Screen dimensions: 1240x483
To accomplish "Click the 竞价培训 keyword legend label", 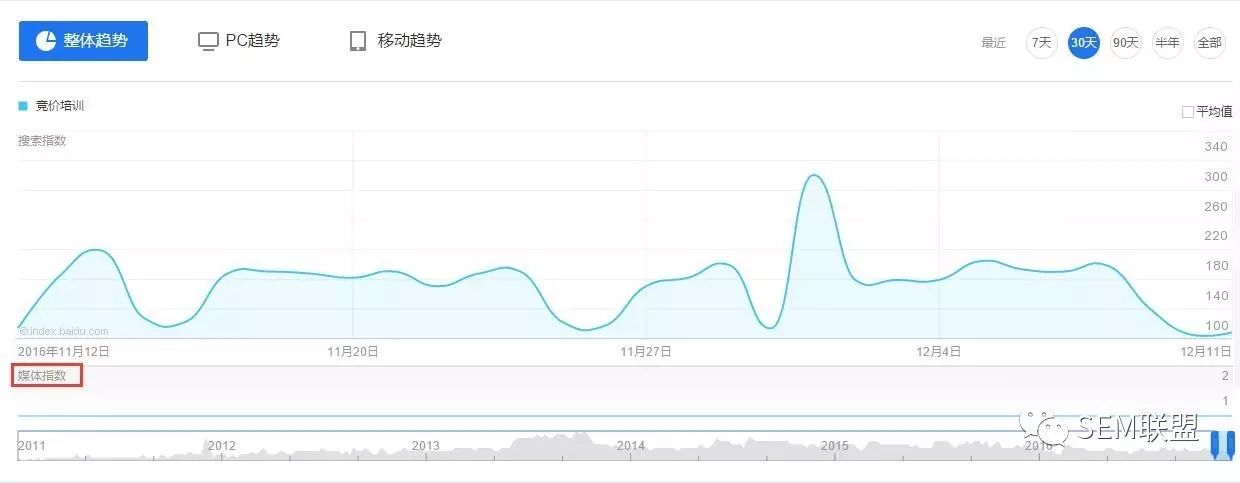I will tap(60, 106).
